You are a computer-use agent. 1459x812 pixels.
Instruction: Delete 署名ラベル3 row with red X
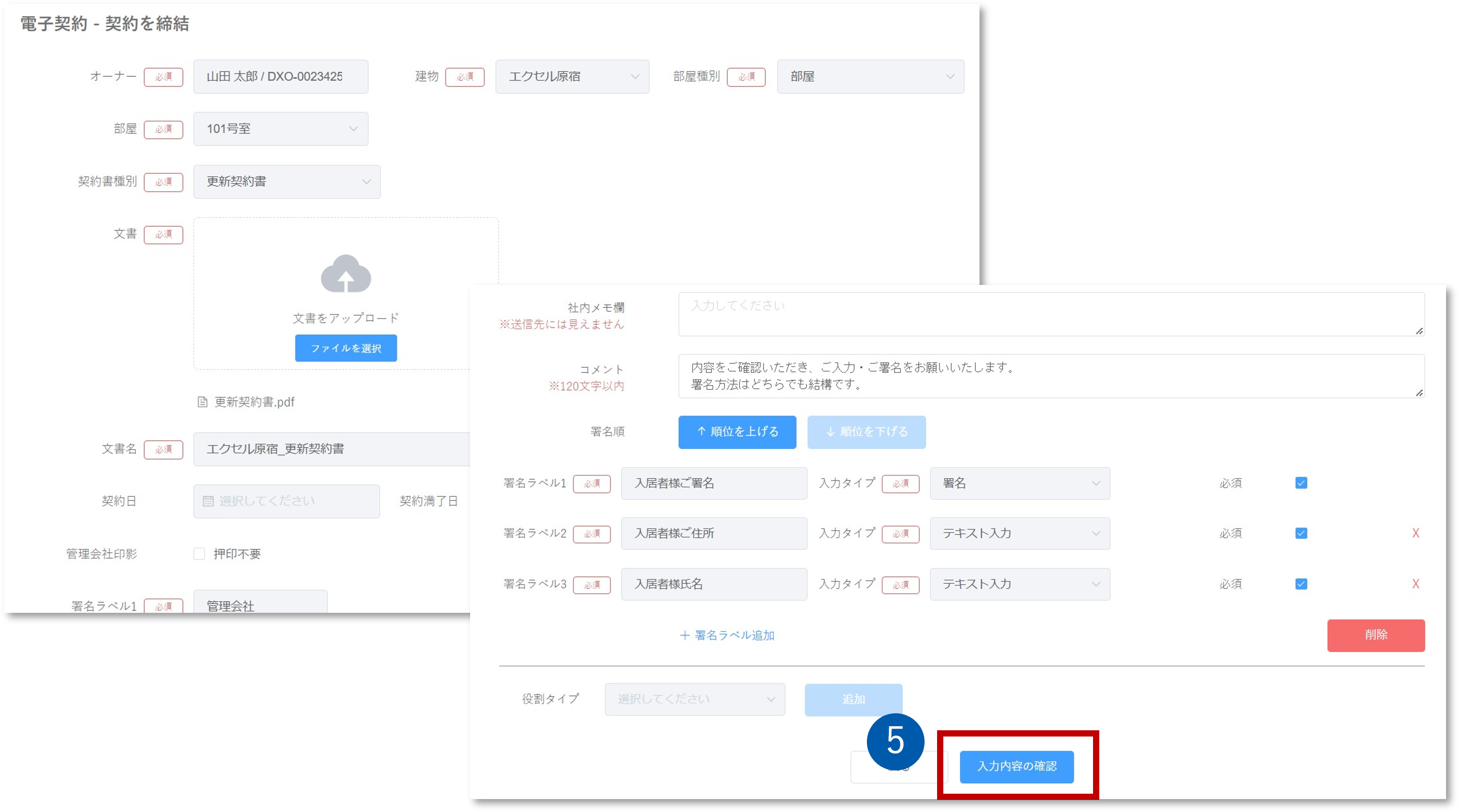pos(1415,584)
